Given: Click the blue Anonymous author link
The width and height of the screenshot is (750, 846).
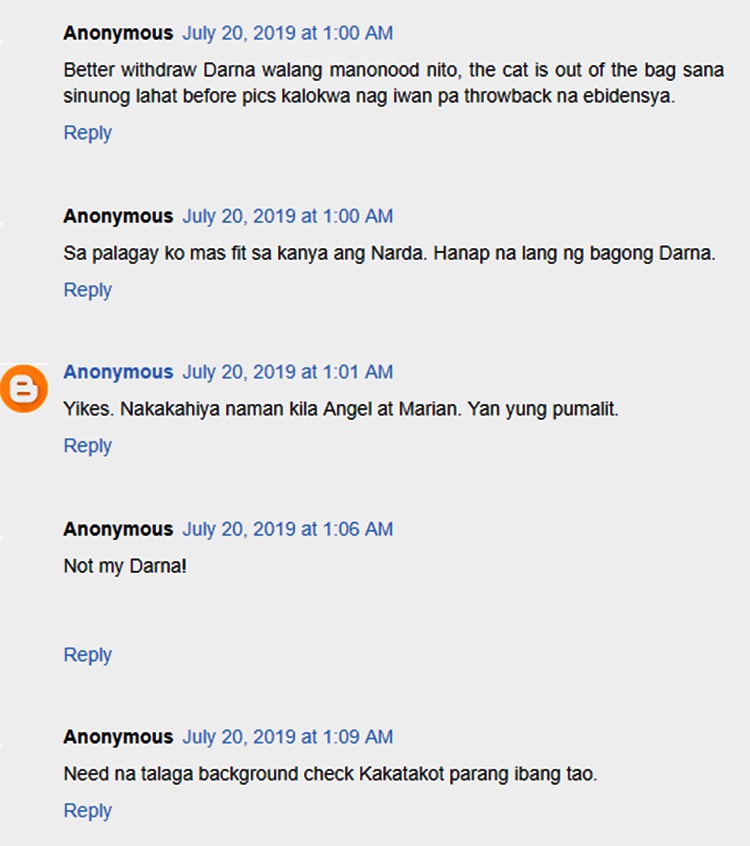Looking at the screenshot, I should pos(118,372).
